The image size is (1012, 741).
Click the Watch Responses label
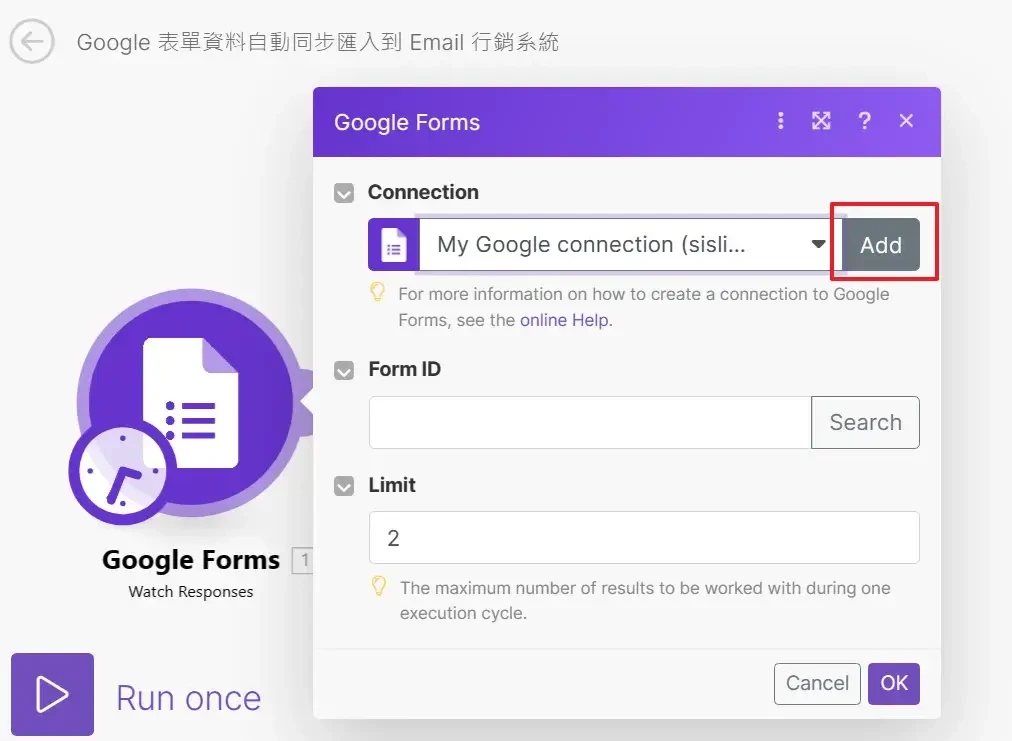click(x=190, y=592)
